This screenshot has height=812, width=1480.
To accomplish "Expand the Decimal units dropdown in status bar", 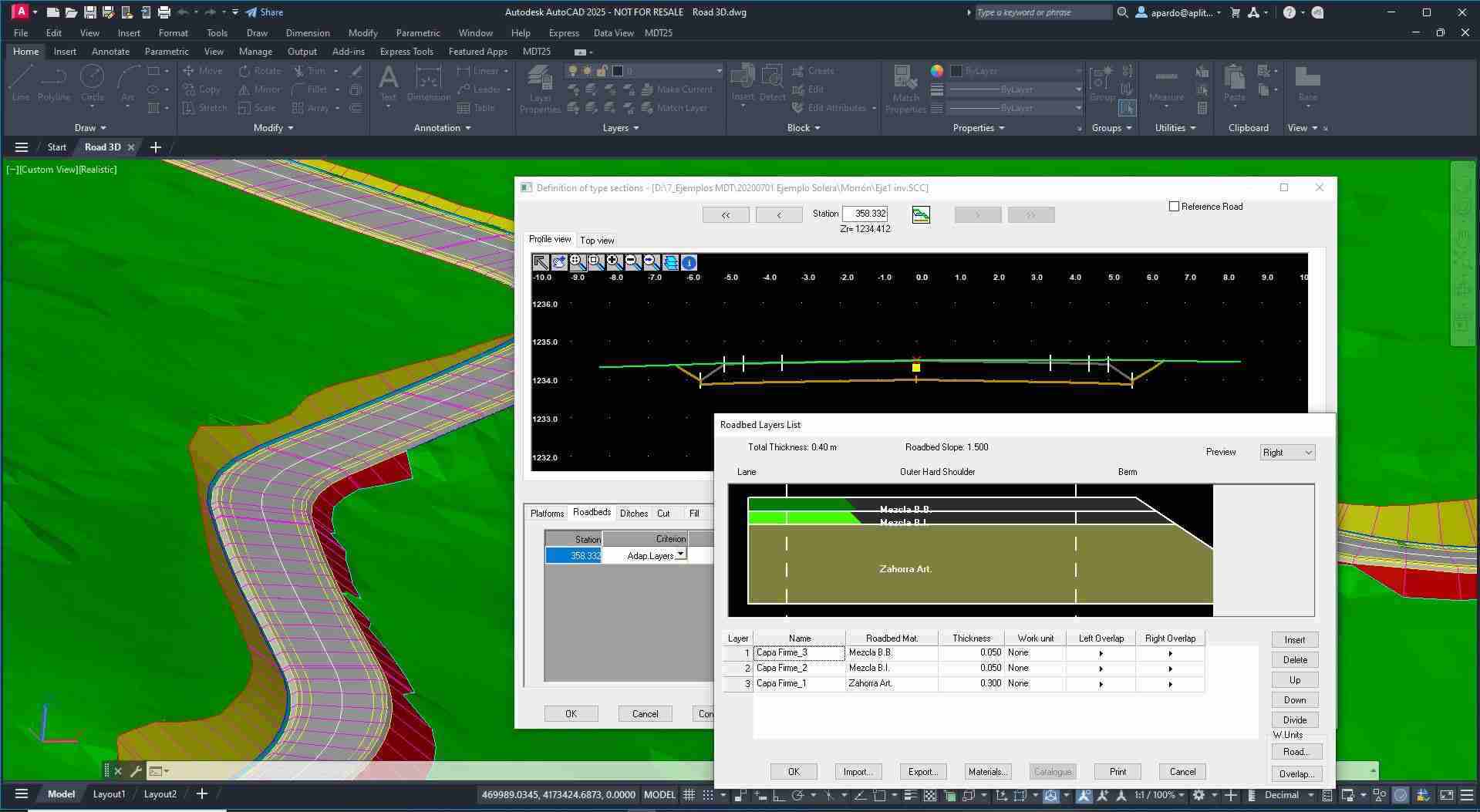I will (x=1310, y=795).
